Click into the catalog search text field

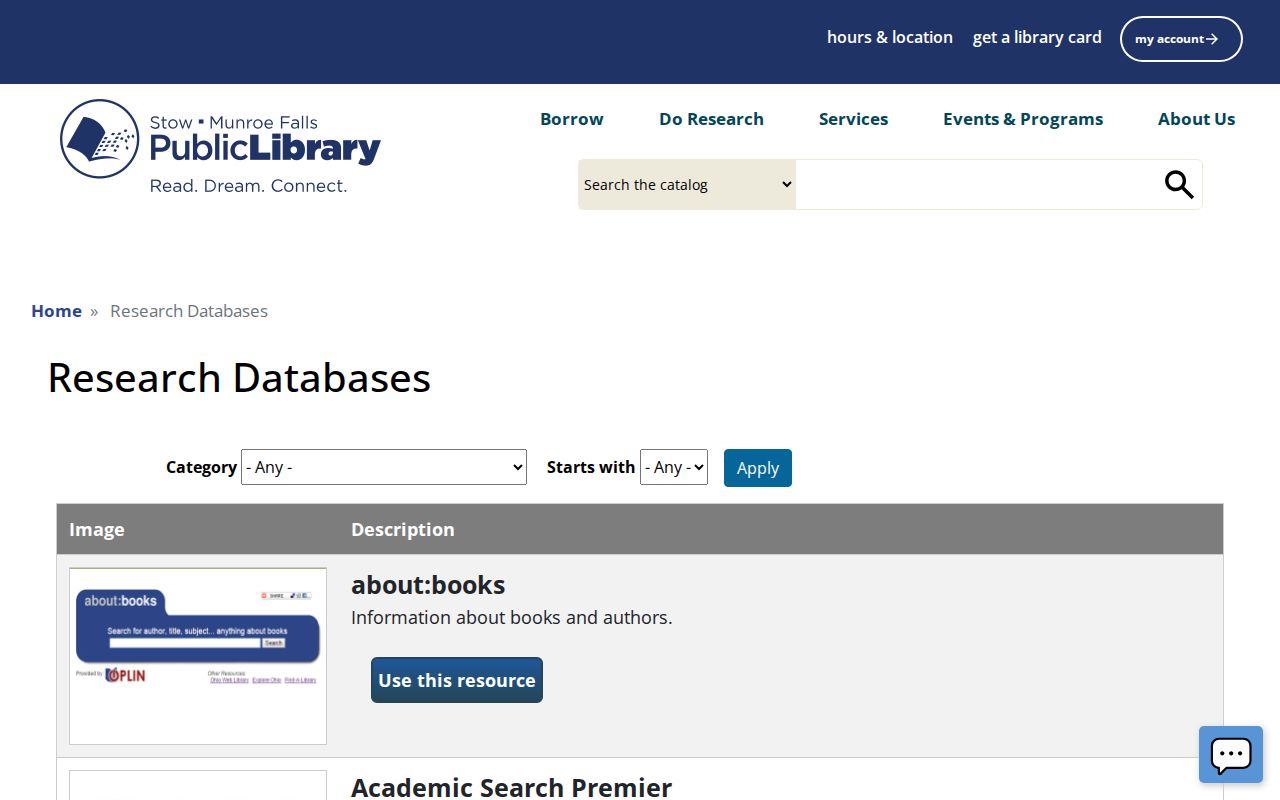(975, 185)
